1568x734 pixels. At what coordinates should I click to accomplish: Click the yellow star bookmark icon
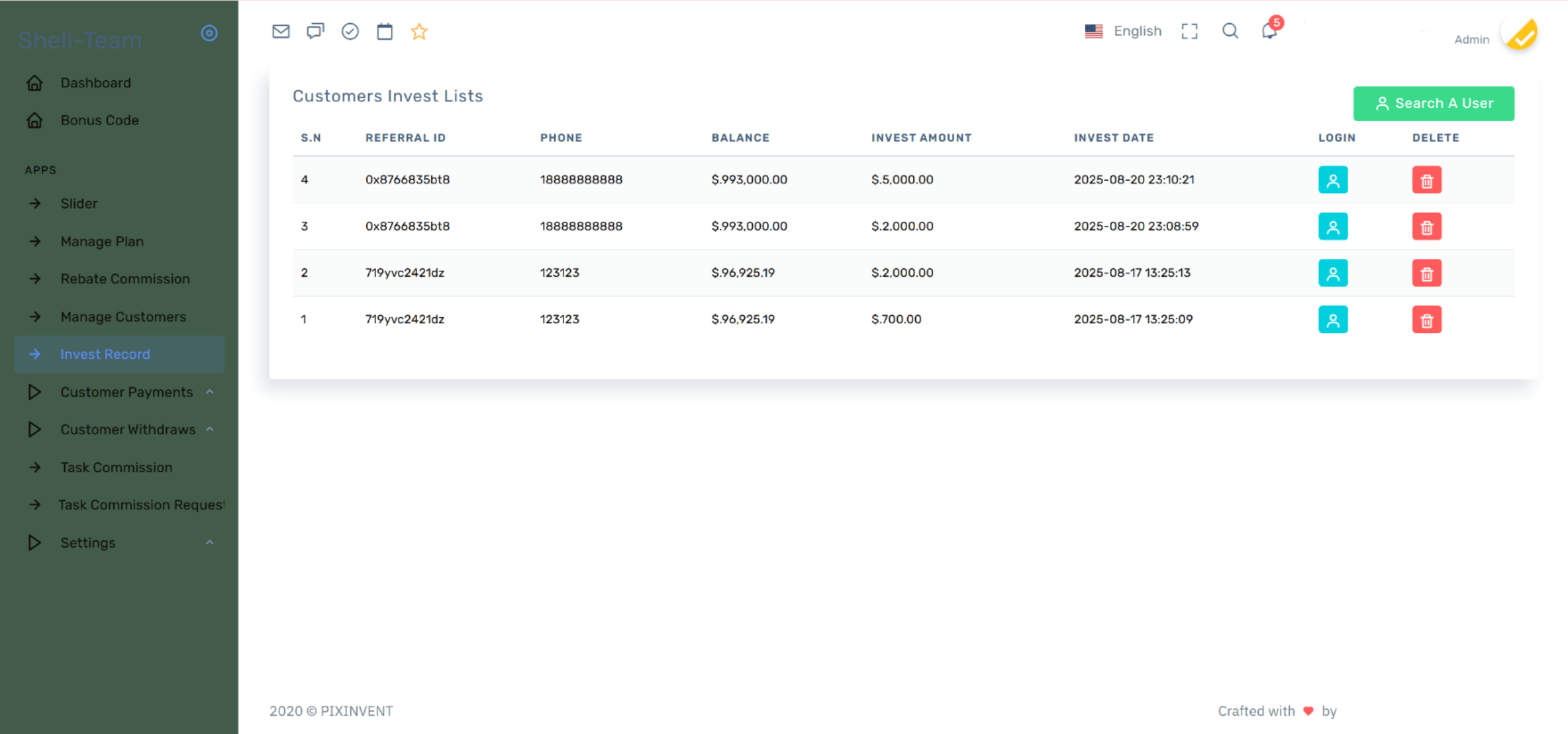click(419, 31)
